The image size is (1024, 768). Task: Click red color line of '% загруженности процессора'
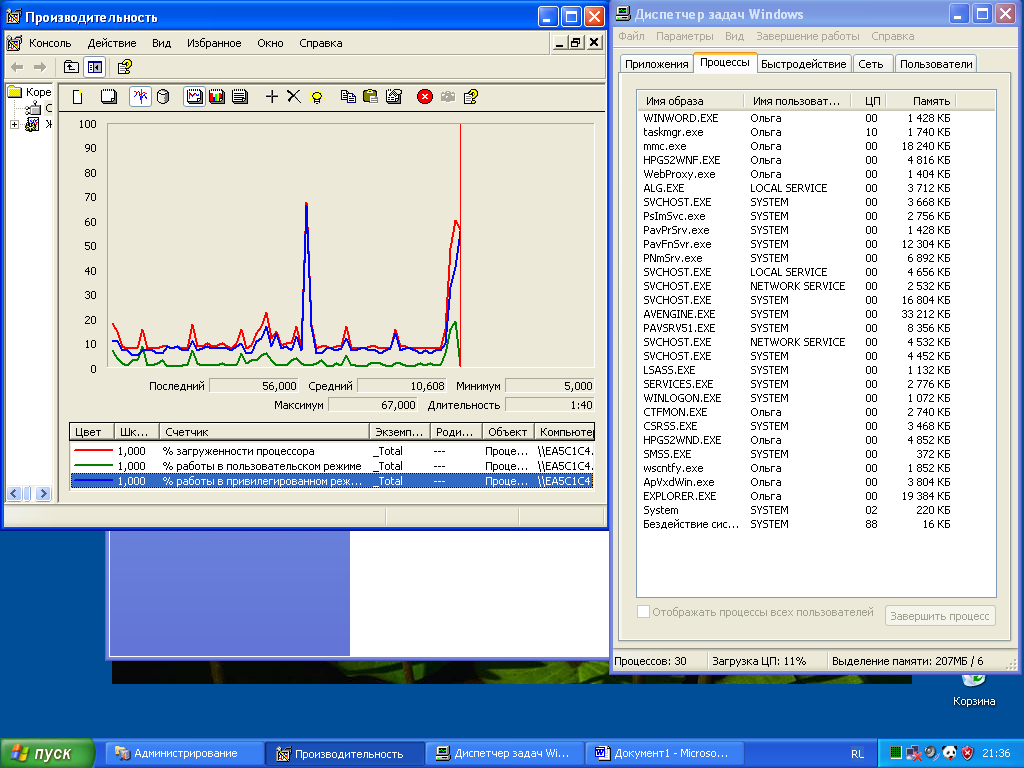[92, 451]
